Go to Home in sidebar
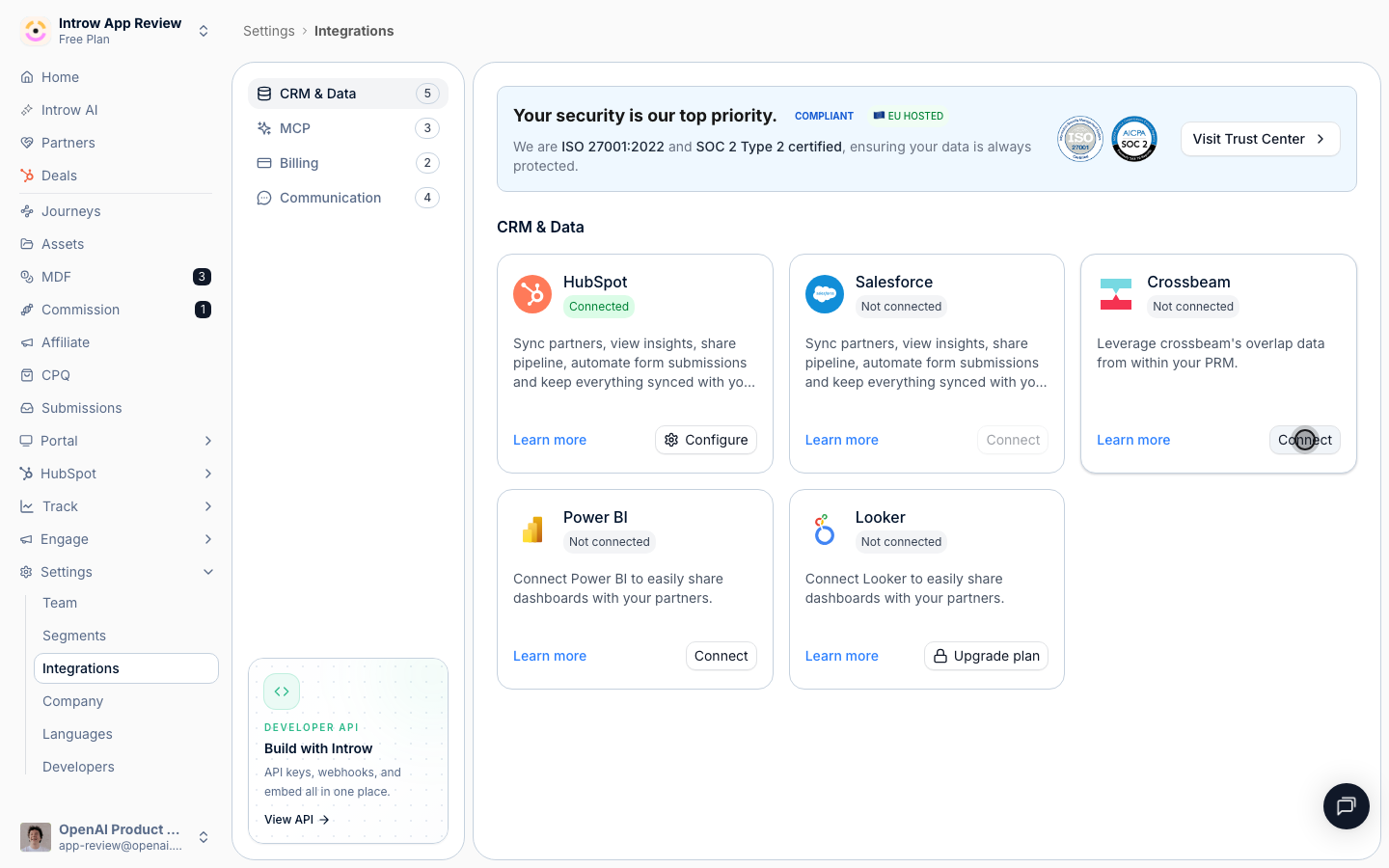The image size is (1389, 868). (x=116, y=77)
